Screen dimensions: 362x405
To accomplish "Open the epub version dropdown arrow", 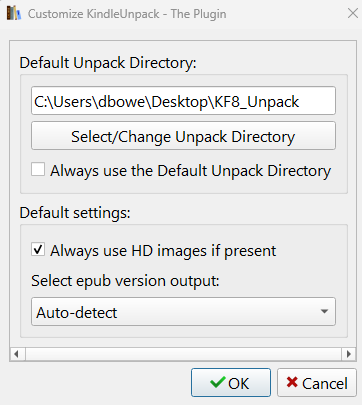I will [x=324, y=311].
